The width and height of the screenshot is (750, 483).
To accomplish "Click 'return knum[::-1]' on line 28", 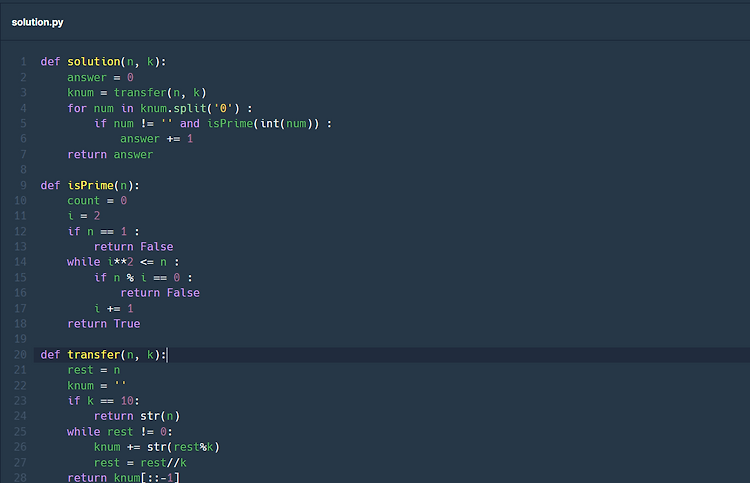I will tap(123, 477).
